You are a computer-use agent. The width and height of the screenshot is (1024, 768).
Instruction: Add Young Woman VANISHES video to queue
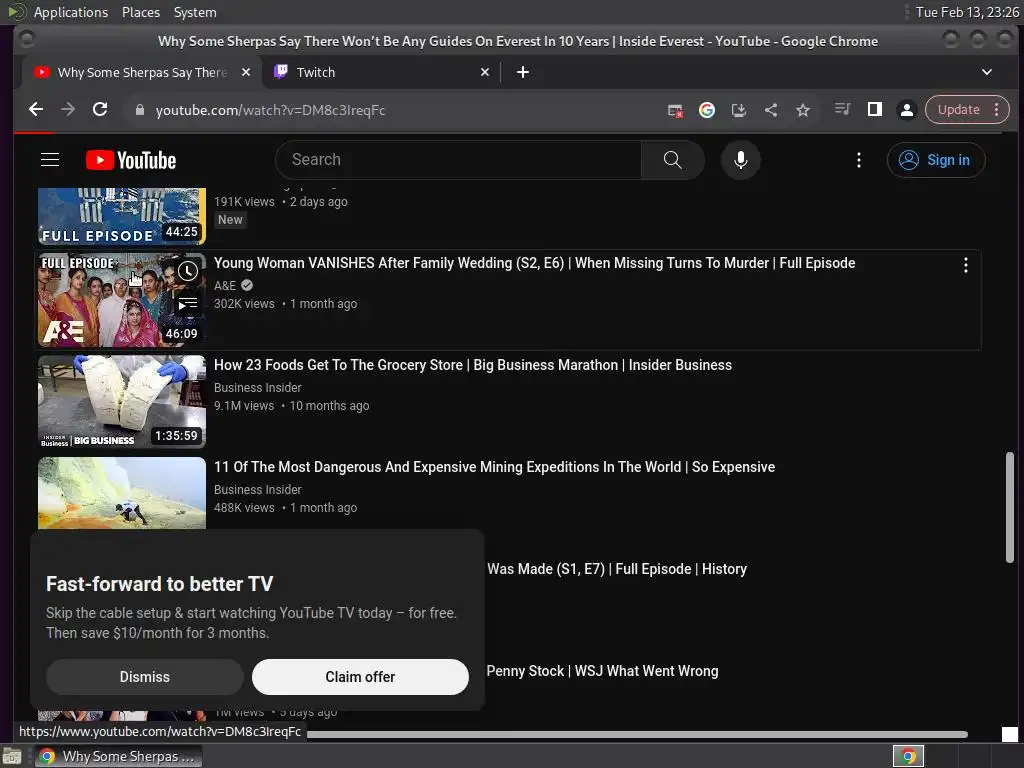tap(188, 304)
